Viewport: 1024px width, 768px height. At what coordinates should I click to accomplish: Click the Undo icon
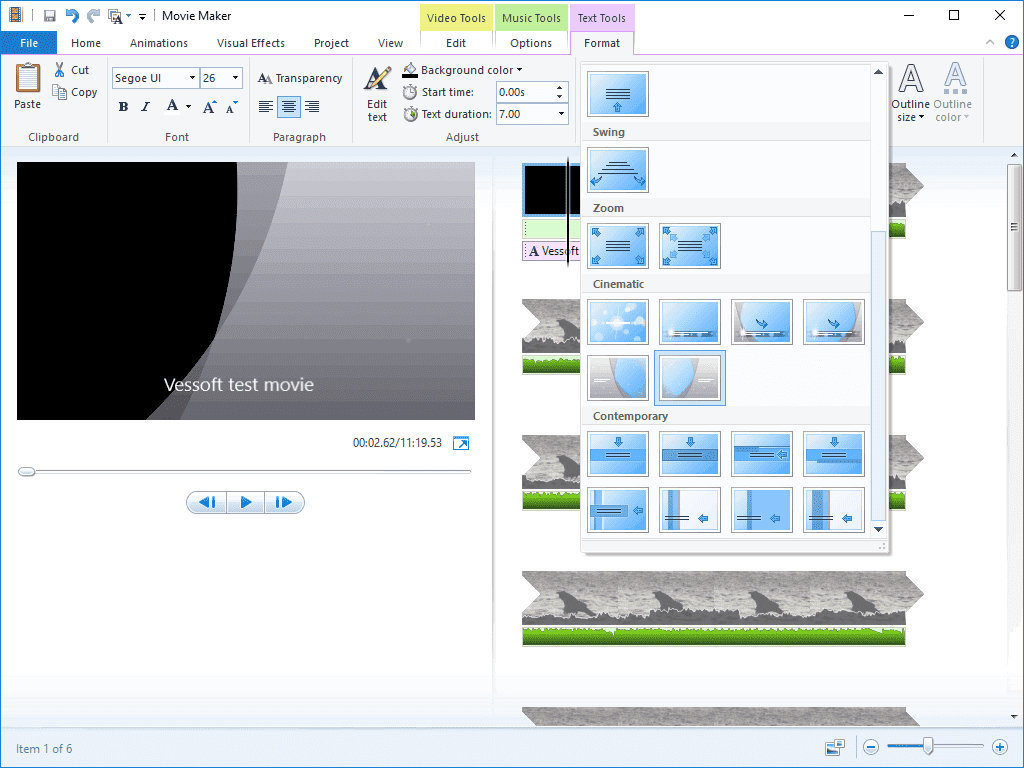tap(71, 16)
